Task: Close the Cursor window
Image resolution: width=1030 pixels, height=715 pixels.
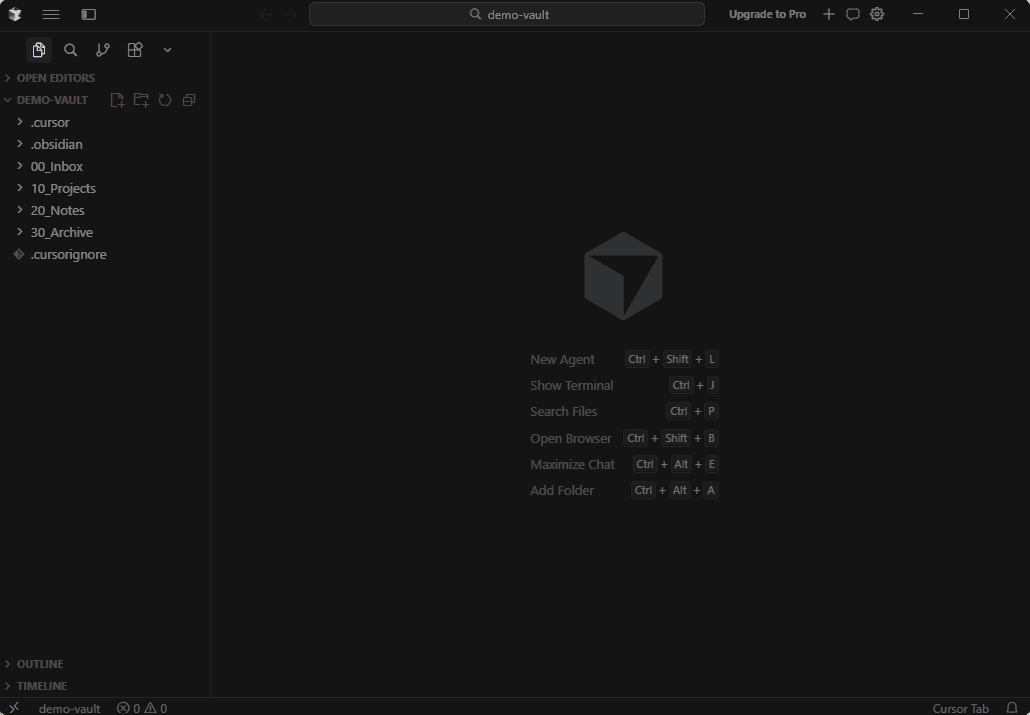Action: pyautogui.click(x=1010, y=14)
